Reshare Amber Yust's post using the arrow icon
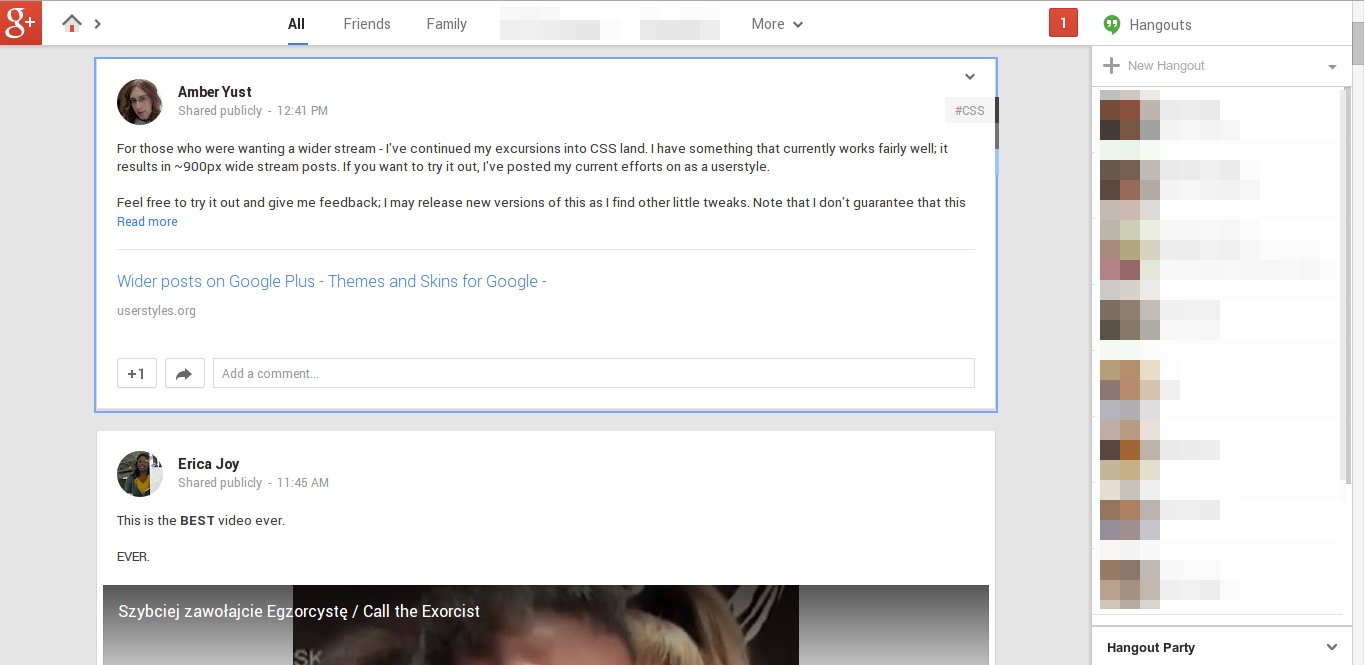 [184, 373]
